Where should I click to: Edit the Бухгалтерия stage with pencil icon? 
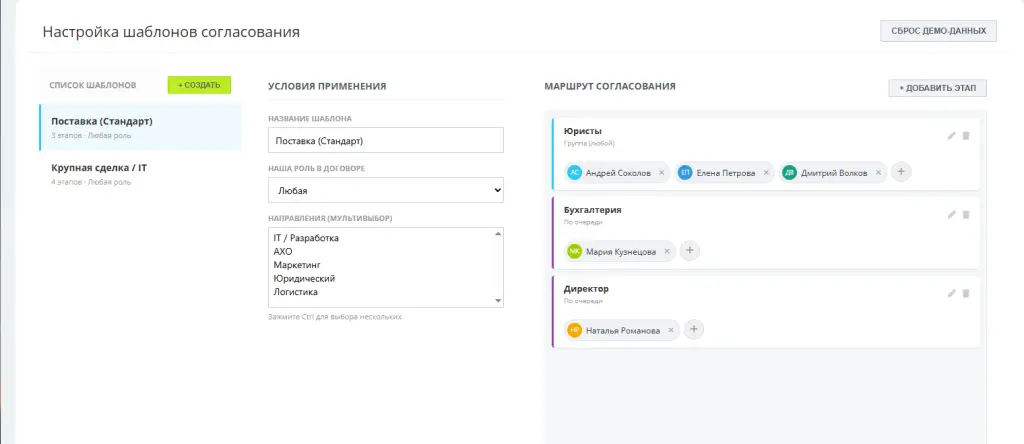click(952, 214)
